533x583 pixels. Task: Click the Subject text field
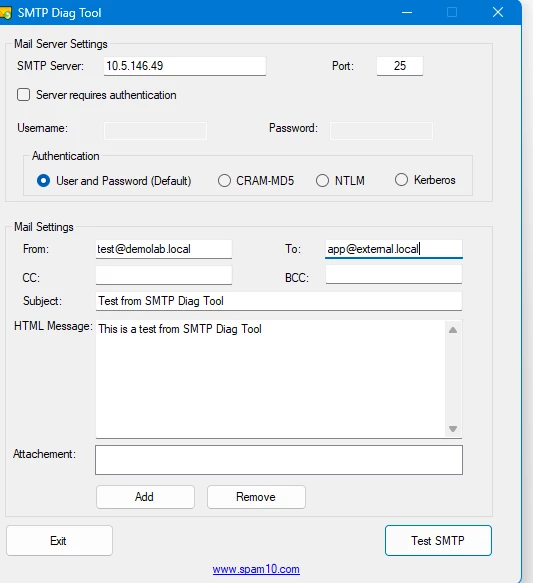[x=279, y=301]
